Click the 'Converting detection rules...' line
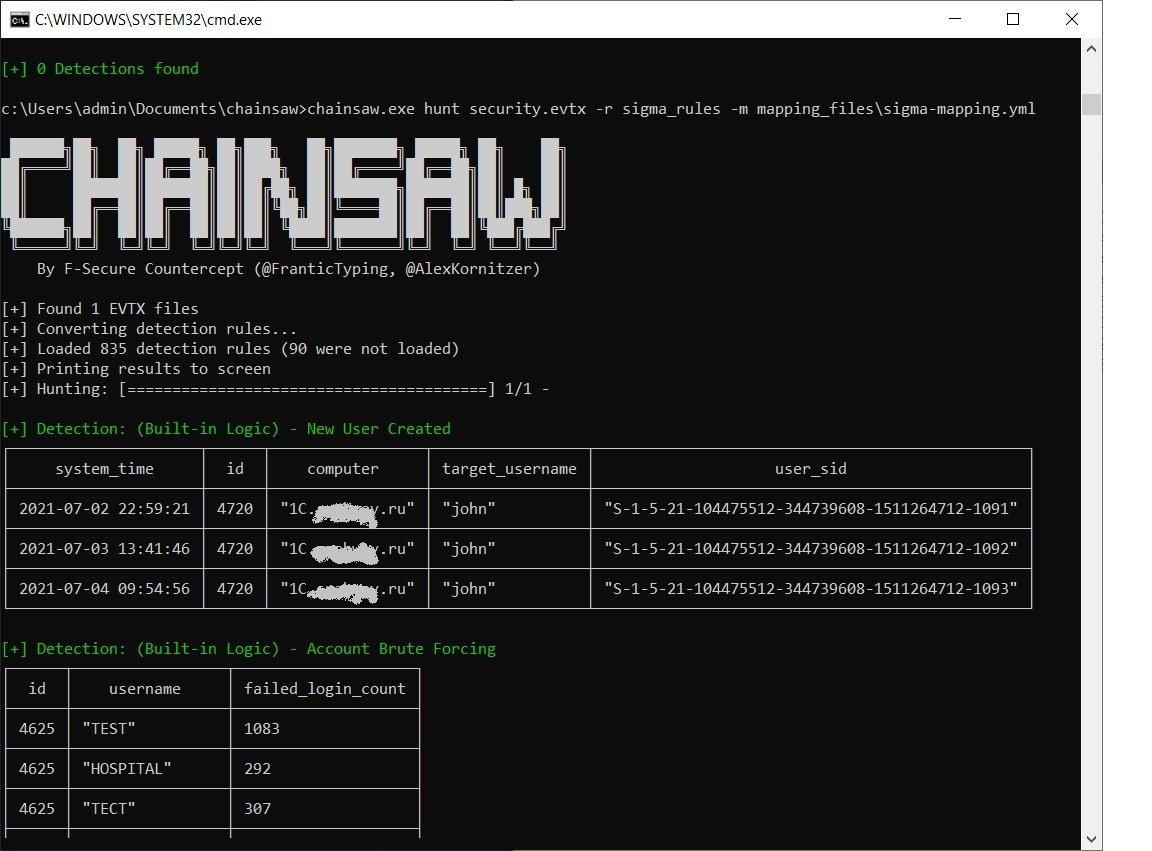This screenshot has width=1152, height=851. 150,328
